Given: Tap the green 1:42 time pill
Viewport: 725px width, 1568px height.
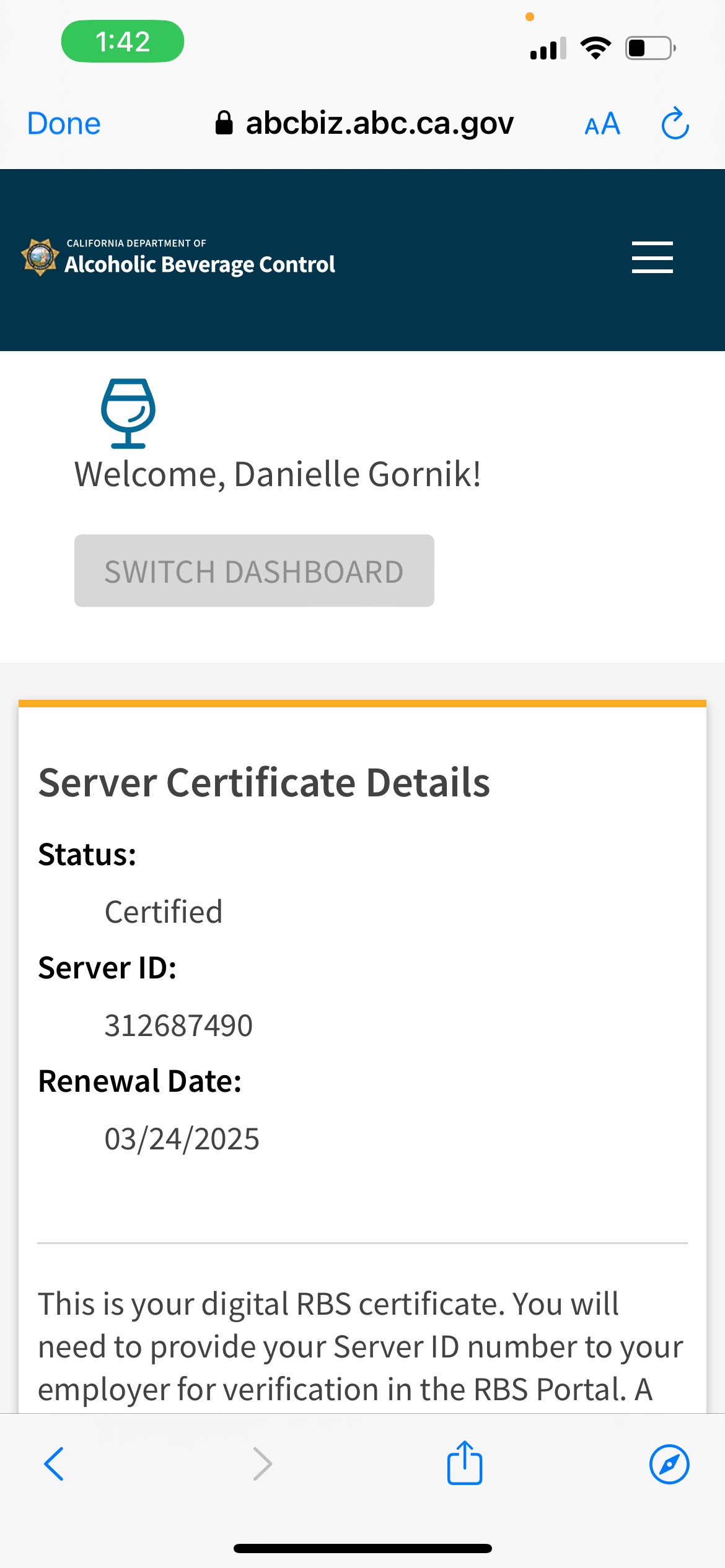Looking at the screenshot, I should pos(123,41).
